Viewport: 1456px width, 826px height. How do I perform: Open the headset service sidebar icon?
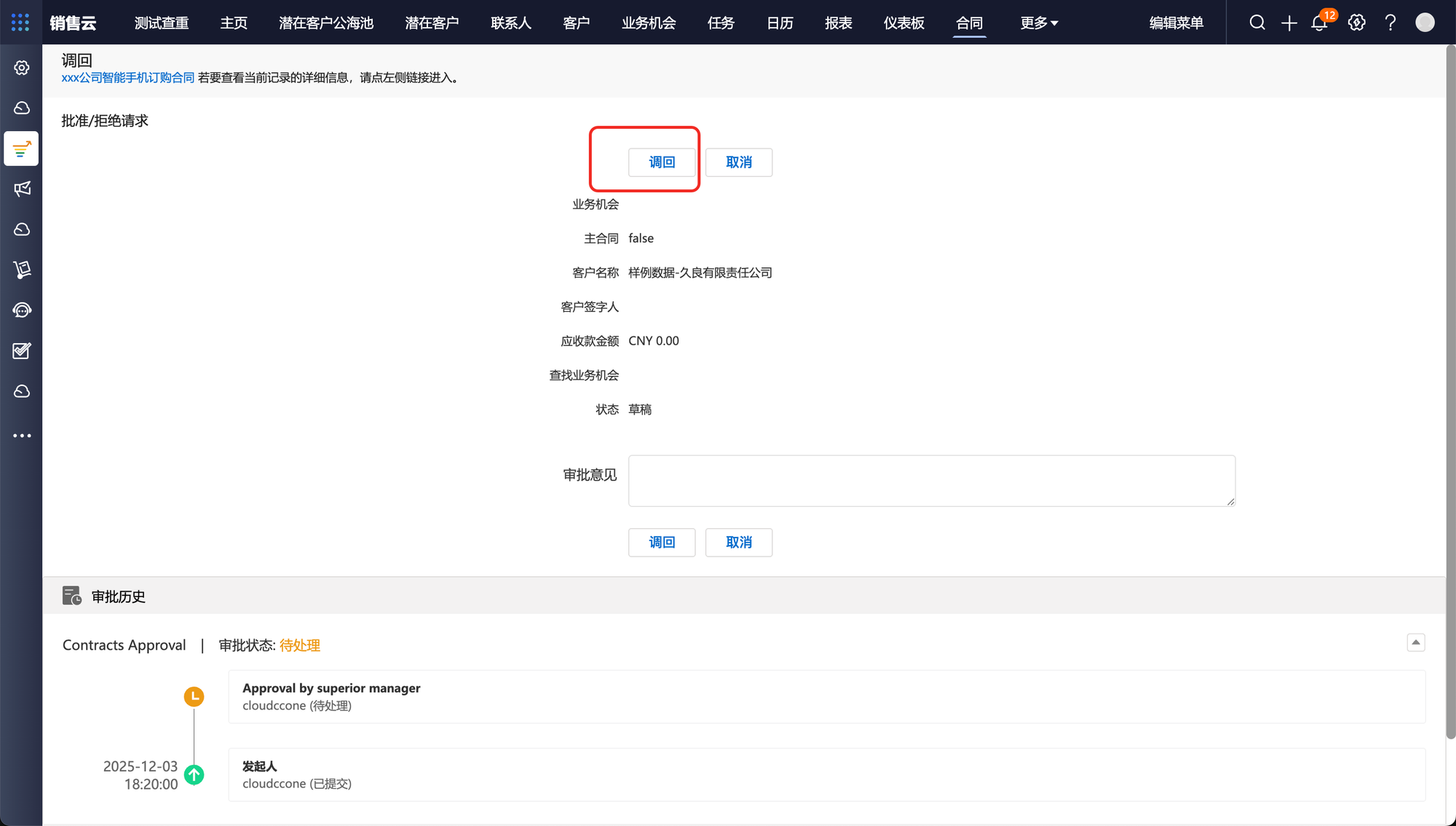coord(22,310)
